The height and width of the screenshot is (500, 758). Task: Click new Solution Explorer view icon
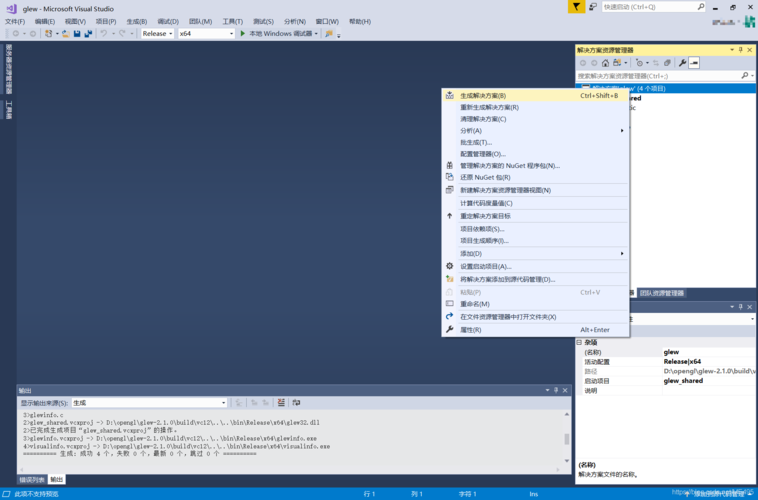[450, 190]
